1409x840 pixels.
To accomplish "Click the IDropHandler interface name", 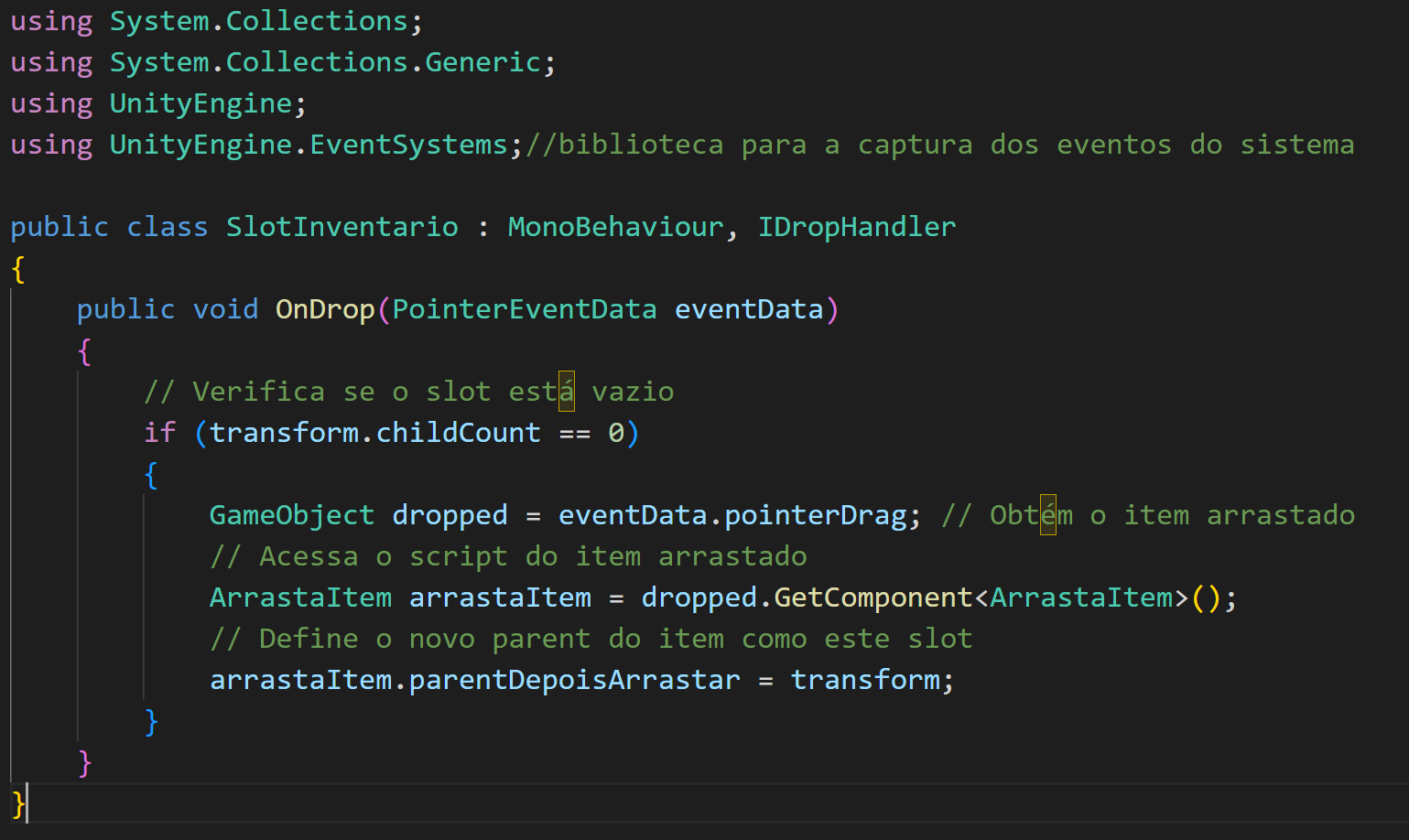I will click(x=856, y=227).
